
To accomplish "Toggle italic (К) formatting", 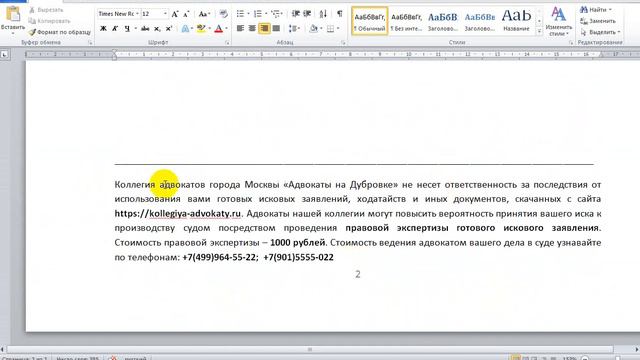I will (x=115, y=29).
